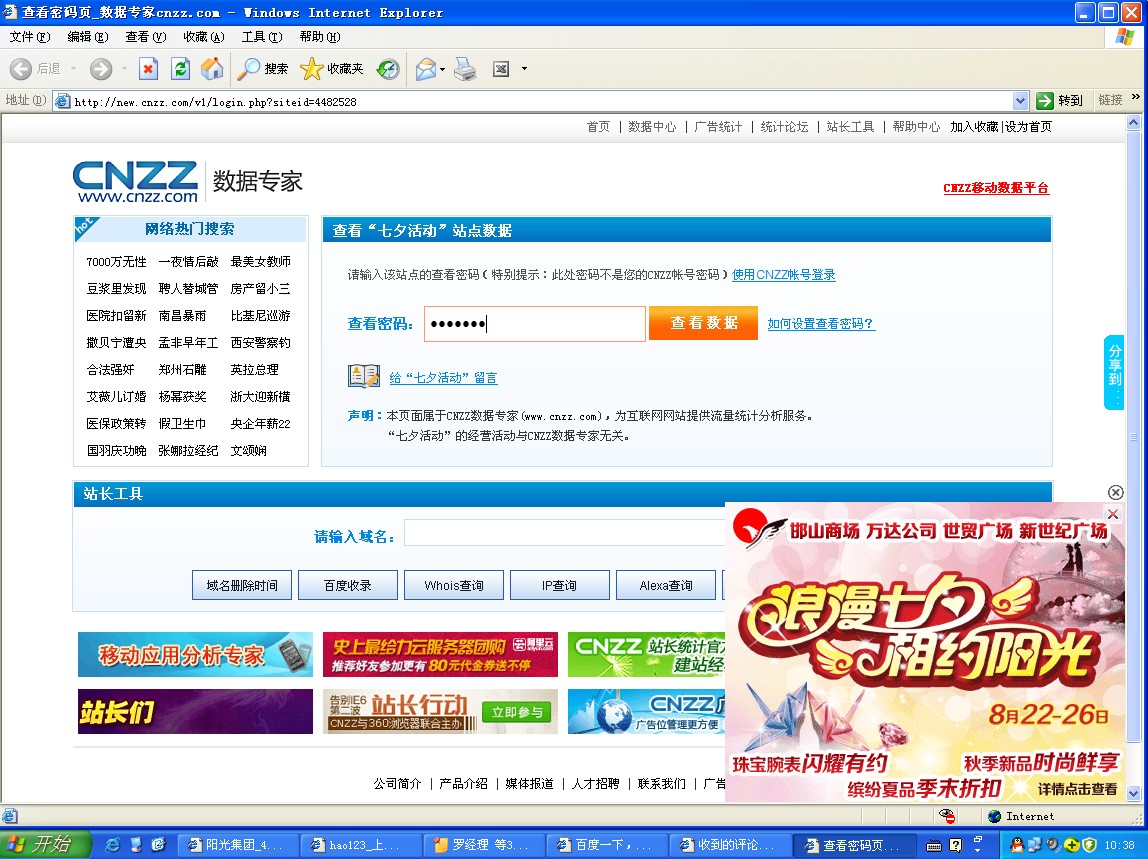This screenshot has height=859, width=1148.
Task: Click the Internet zone globe in status bar
Action: 994,817
